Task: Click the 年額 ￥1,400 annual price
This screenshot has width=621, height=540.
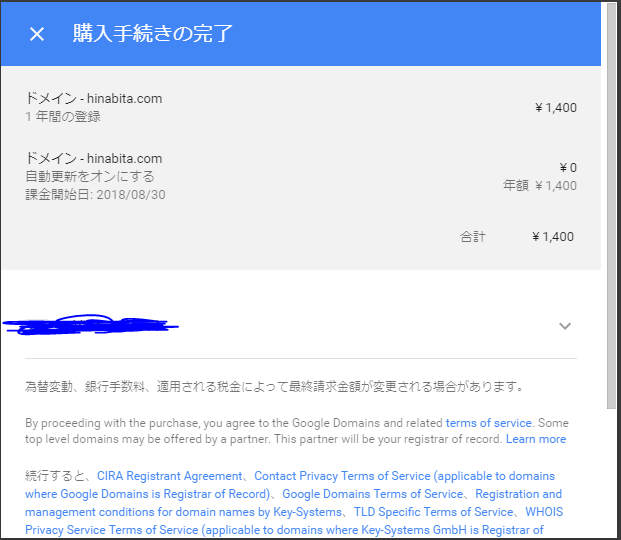Action: tap(540, 185)
